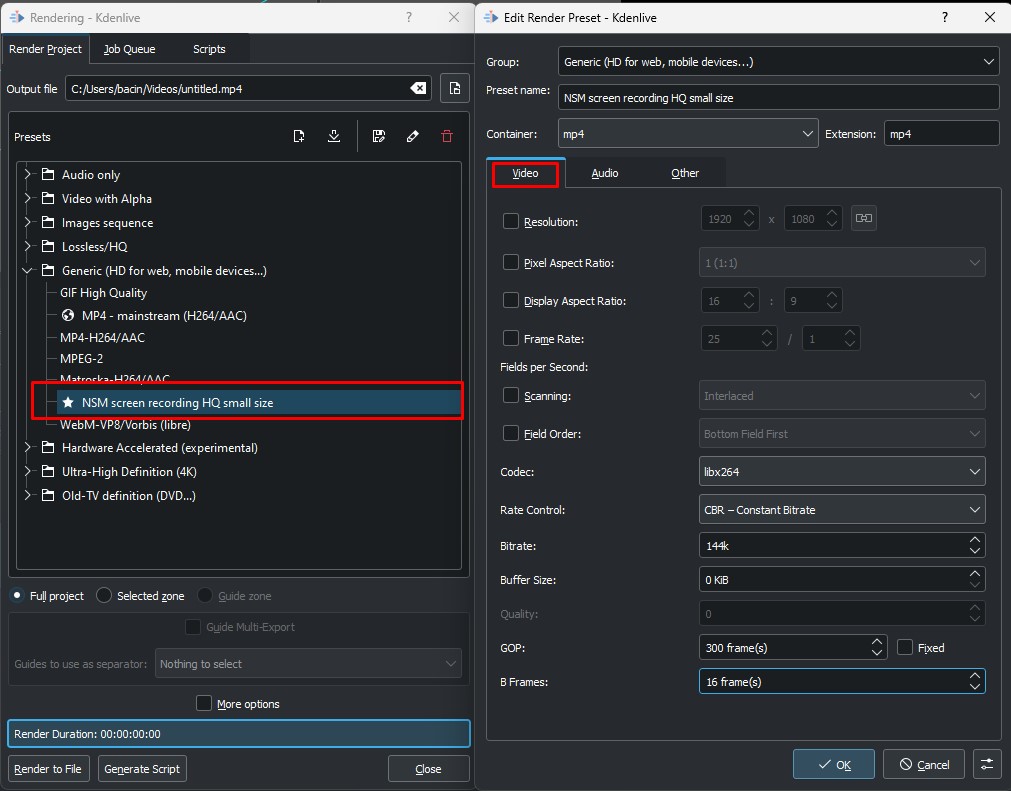Expand the Audio only preset group
The height and width of the screenshot is (791, 1011).
27,174
